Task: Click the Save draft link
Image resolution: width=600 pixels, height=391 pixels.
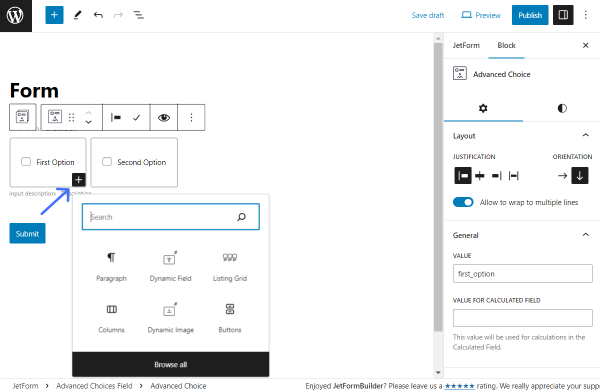Action: (x=428, y=15)
